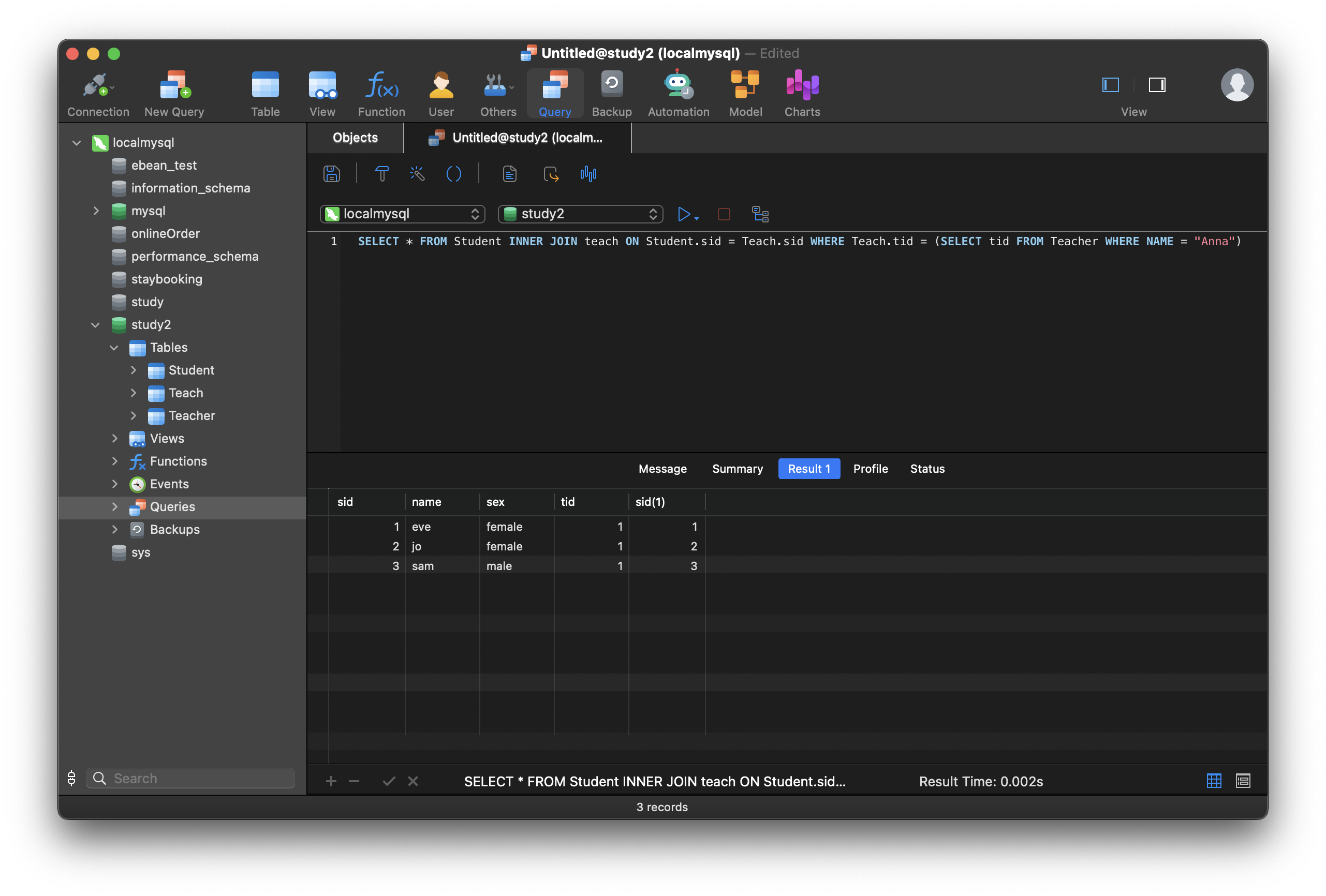The image size is (1326, 896).
Task: Switch result display to form view
Action: pos(1243,781)
